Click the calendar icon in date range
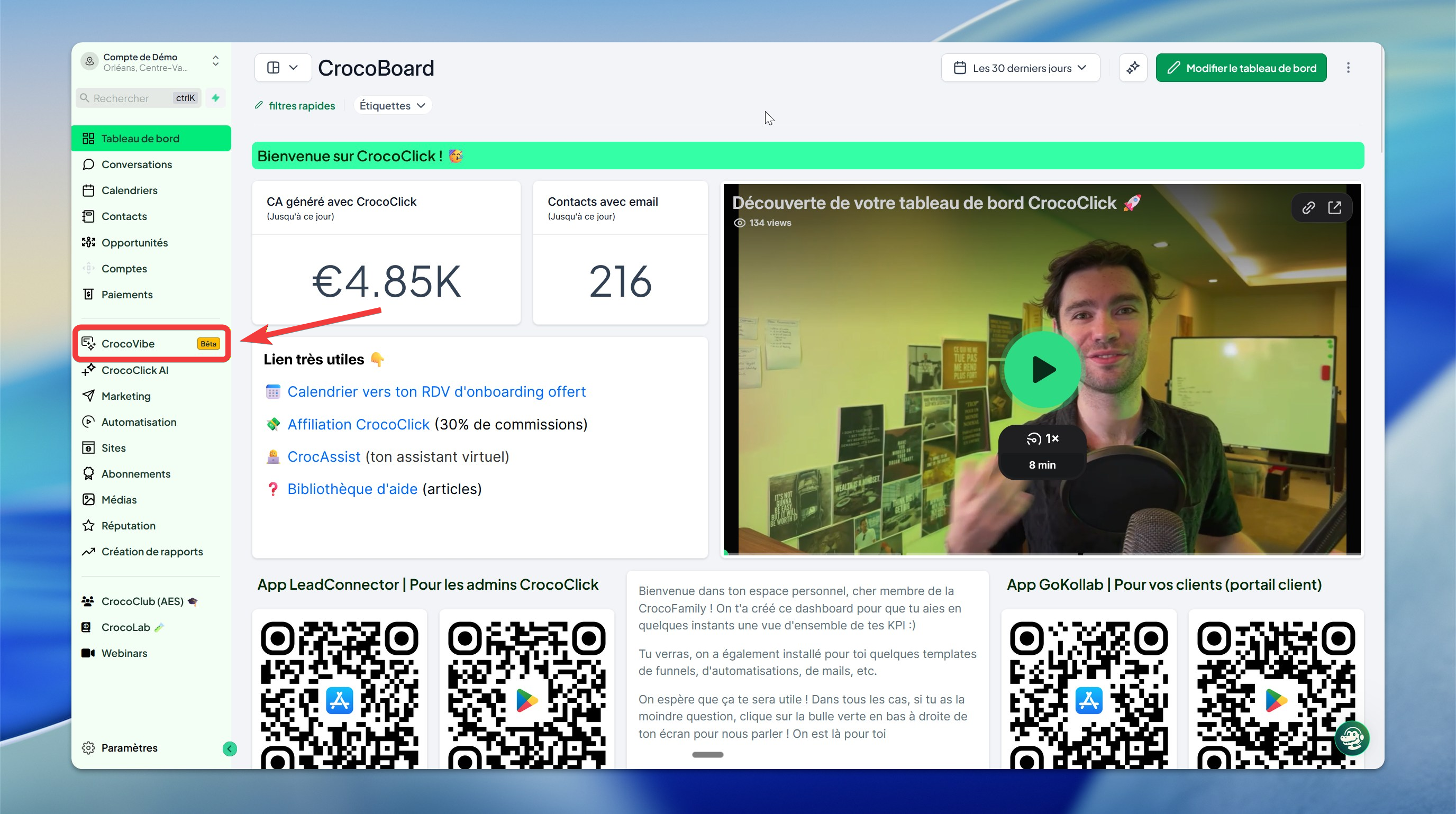The image size is (1456, 814). point(960,68)
